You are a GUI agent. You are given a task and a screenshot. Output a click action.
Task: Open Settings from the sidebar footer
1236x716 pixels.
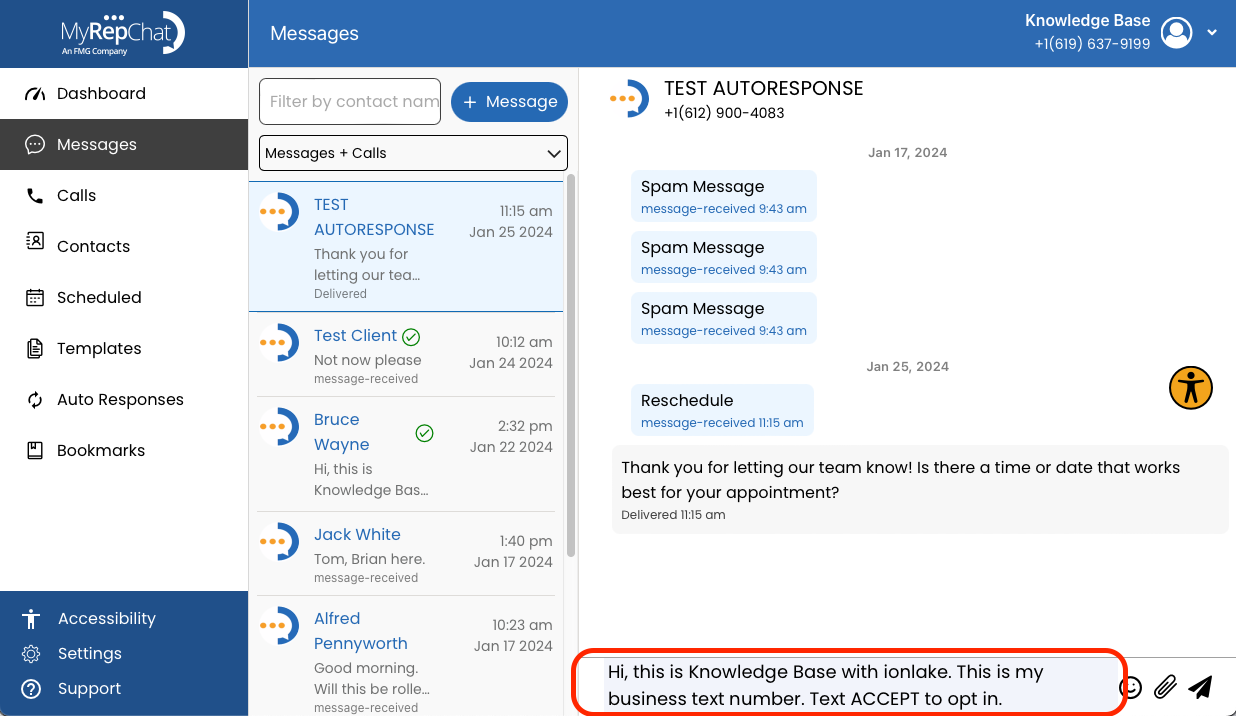(x=90, y=653)
